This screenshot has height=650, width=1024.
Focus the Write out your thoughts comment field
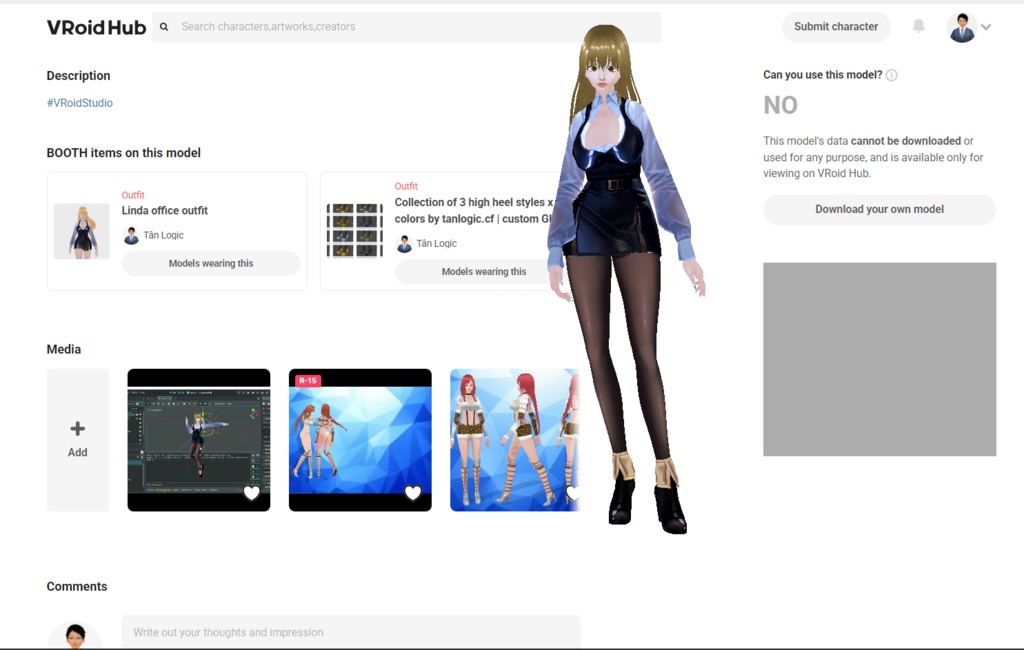pyautogui.click(x=351, y=632)
